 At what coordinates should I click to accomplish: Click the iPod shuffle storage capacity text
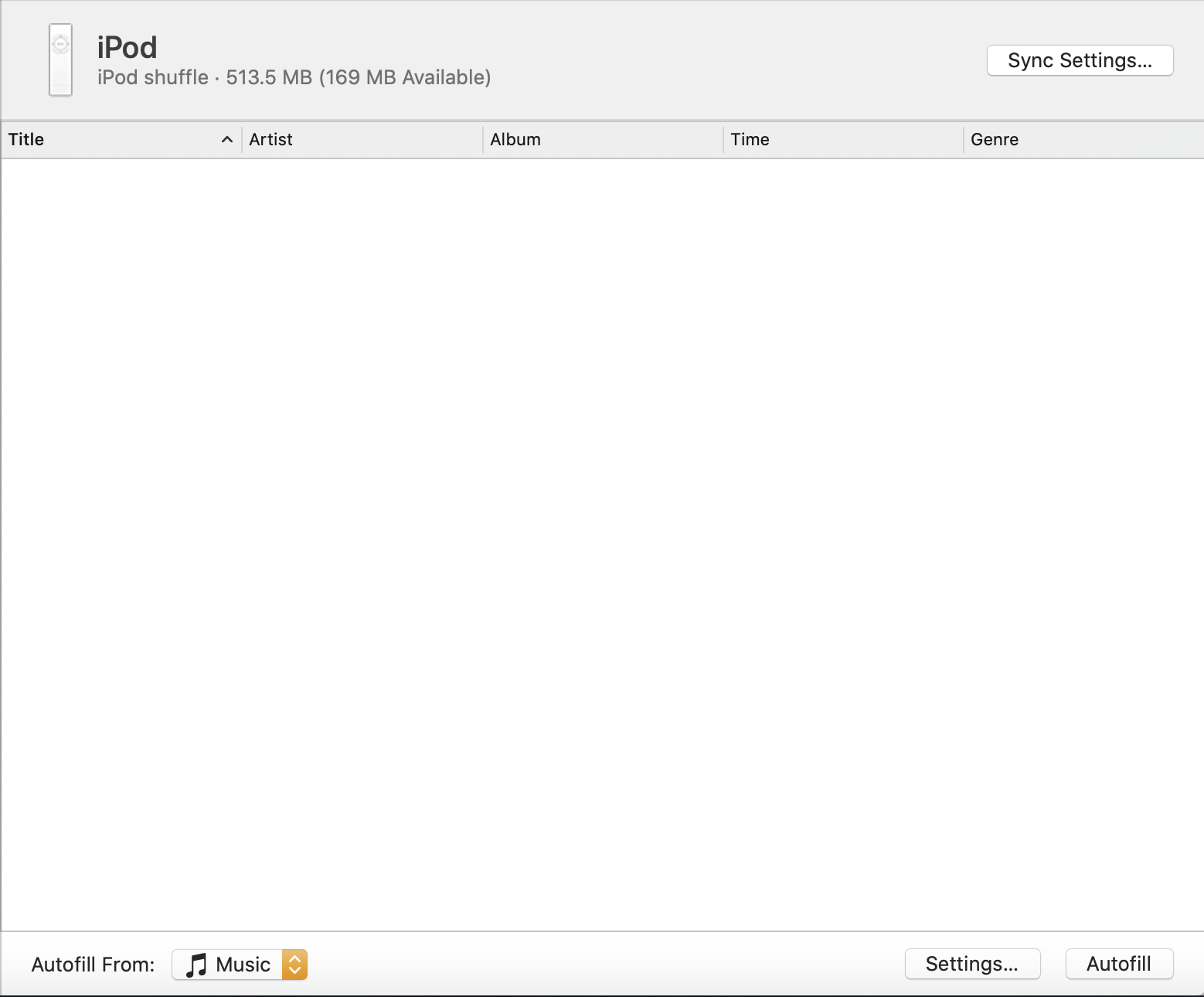(x=294, y=77)
